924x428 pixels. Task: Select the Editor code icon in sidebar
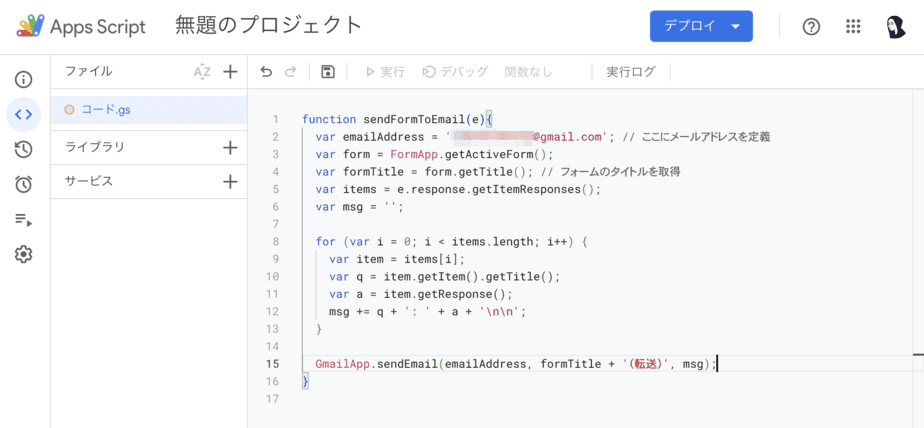(x=23, y=114)
